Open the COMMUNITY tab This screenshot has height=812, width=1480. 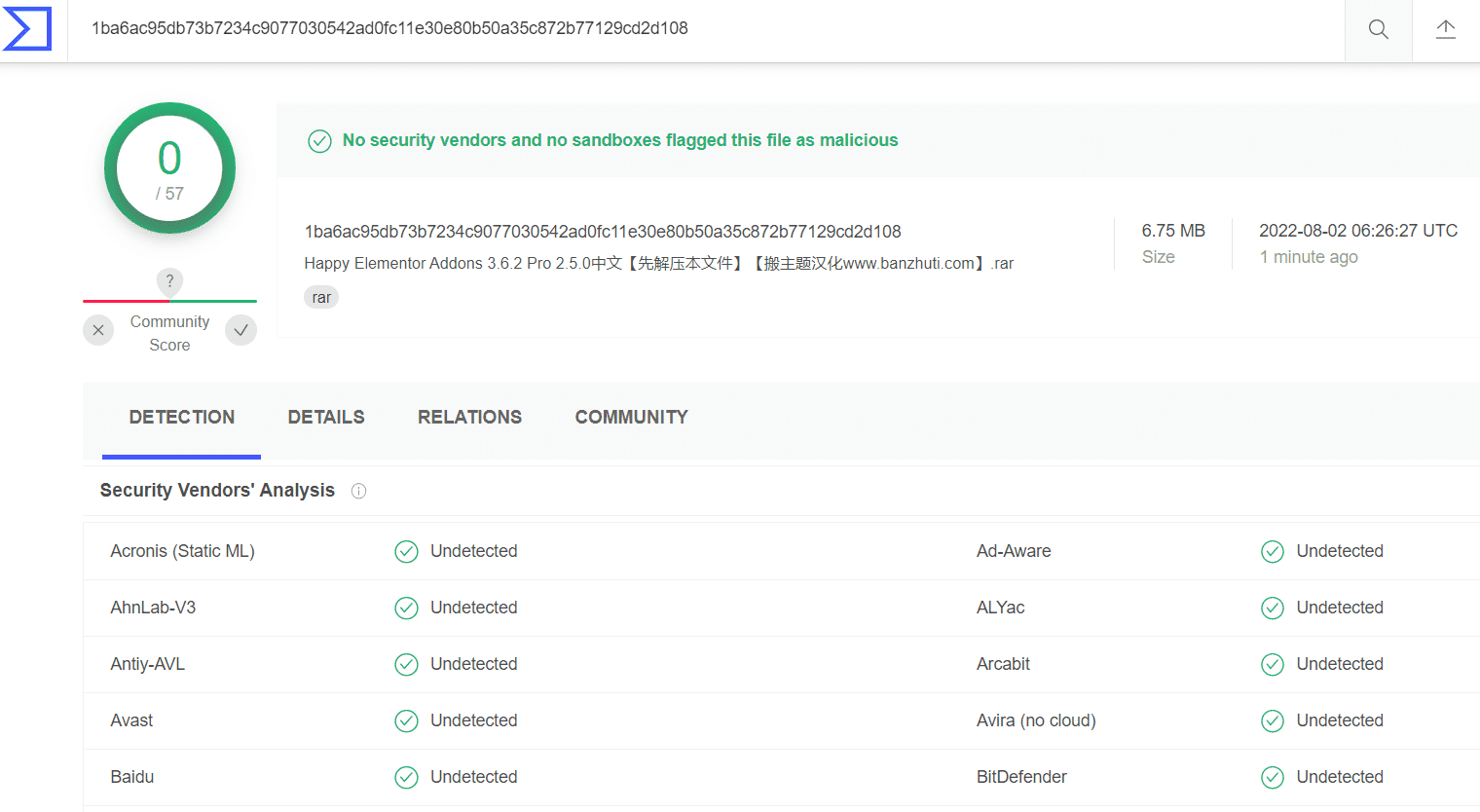(631, 418)
